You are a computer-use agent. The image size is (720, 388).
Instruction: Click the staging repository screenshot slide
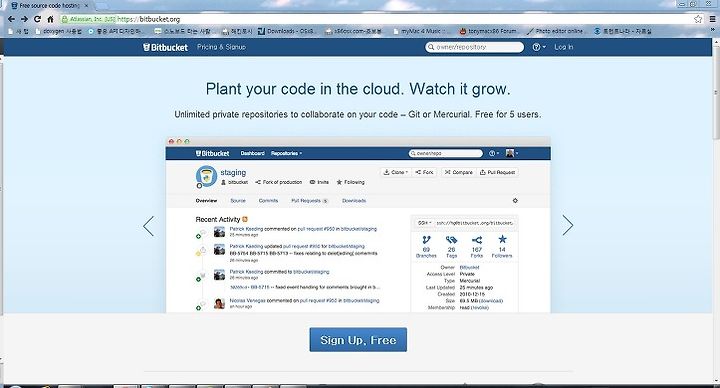click(x=358, y=225)
